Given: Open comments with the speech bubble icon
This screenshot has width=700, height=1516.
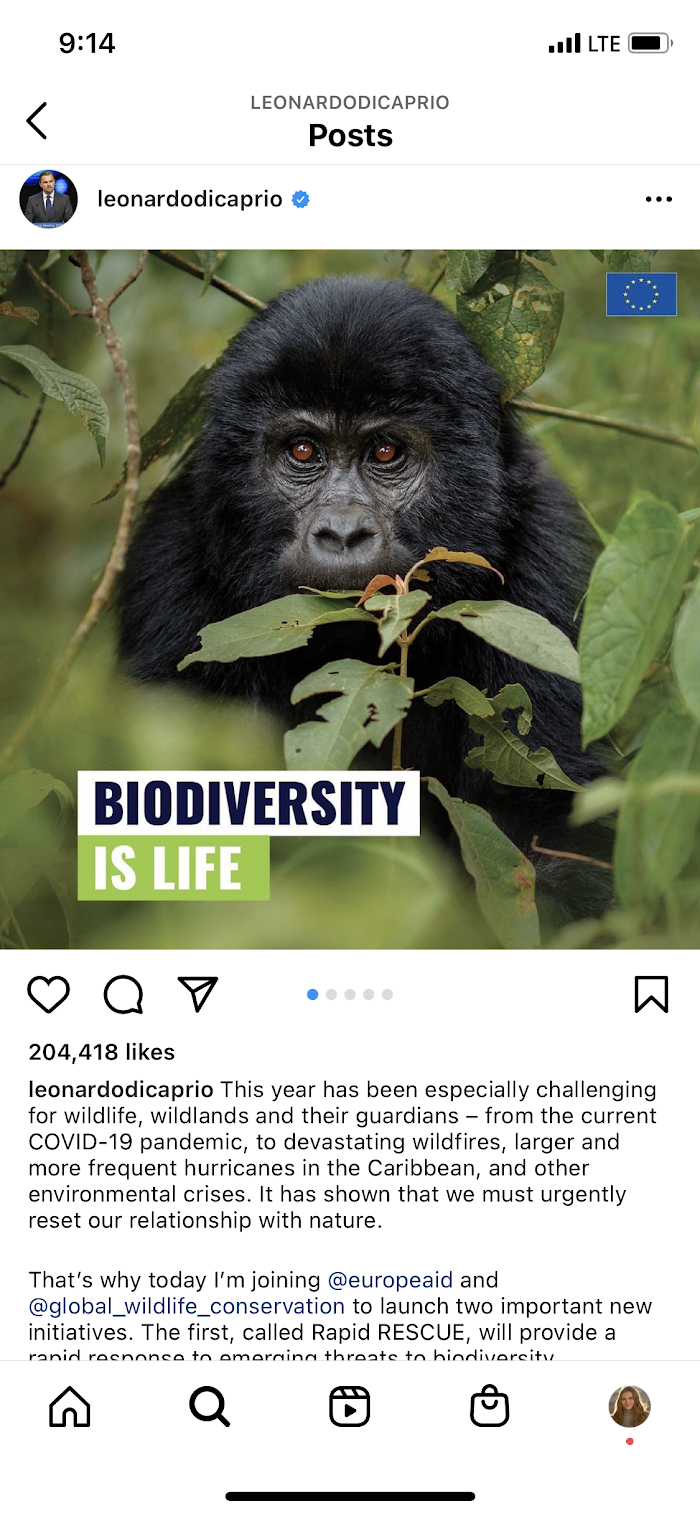Looking at the screenshot, I should pyautogui.click(x=123, y=994).
